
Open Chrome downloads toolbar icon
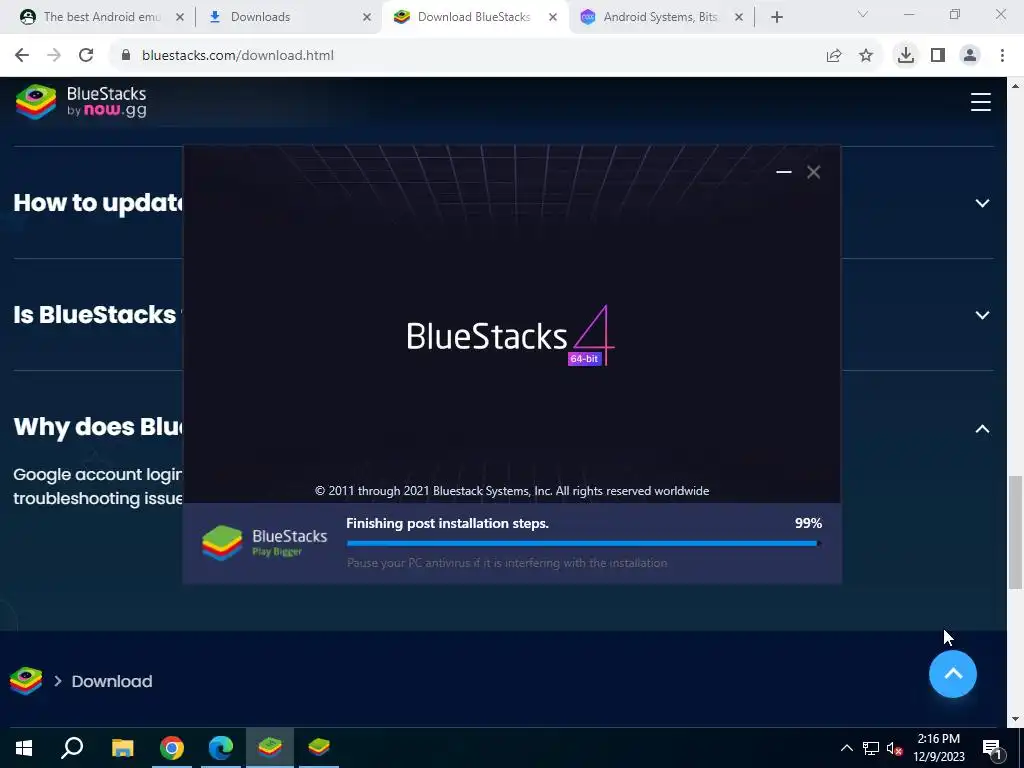(906, 56)
